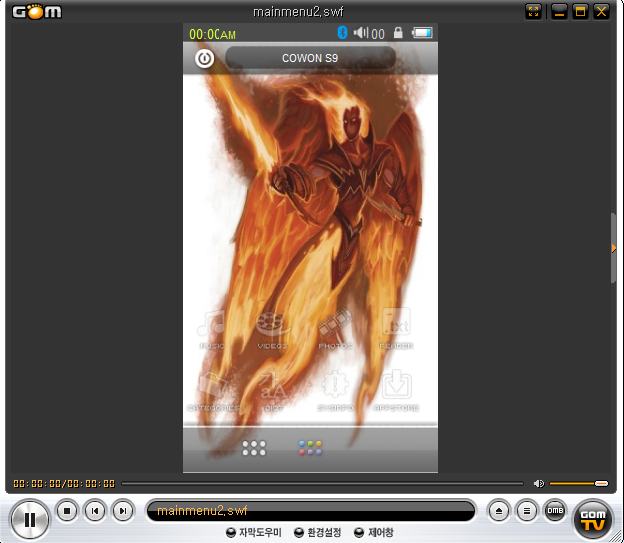Click the elapsed time counter display

64,484
